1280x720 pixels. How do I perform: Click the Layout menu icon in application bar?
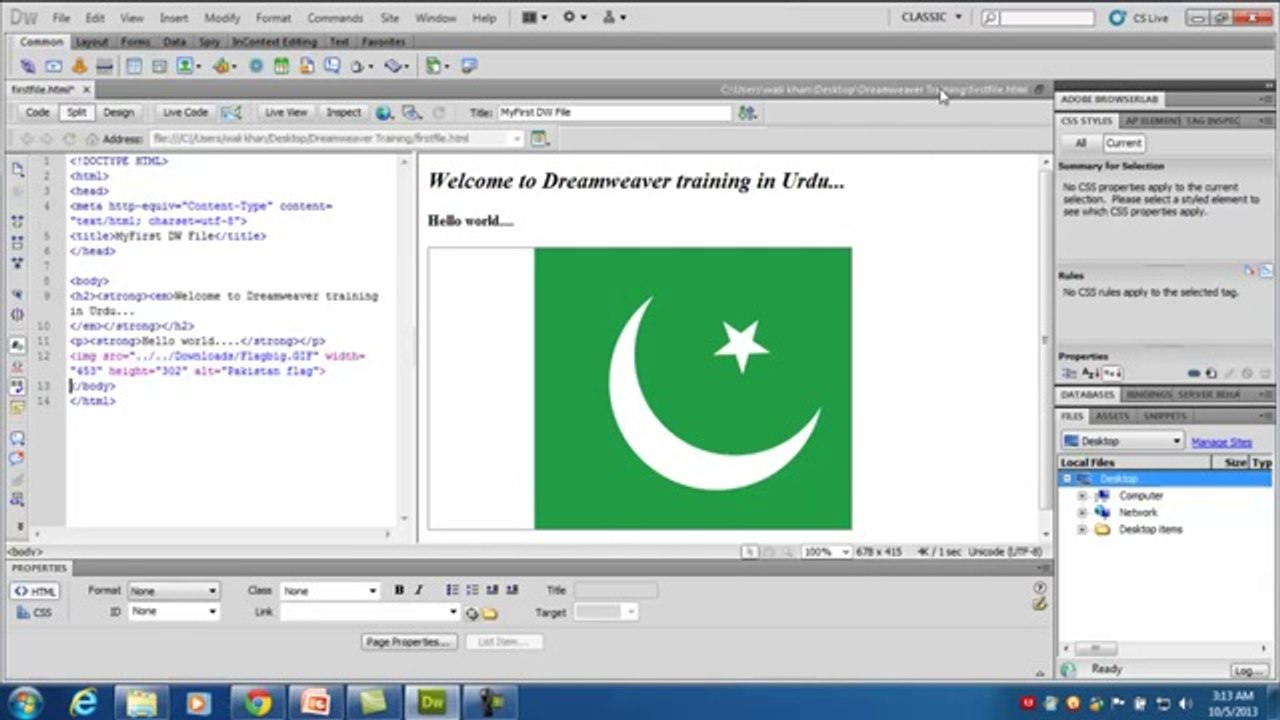tap(534, 18)
